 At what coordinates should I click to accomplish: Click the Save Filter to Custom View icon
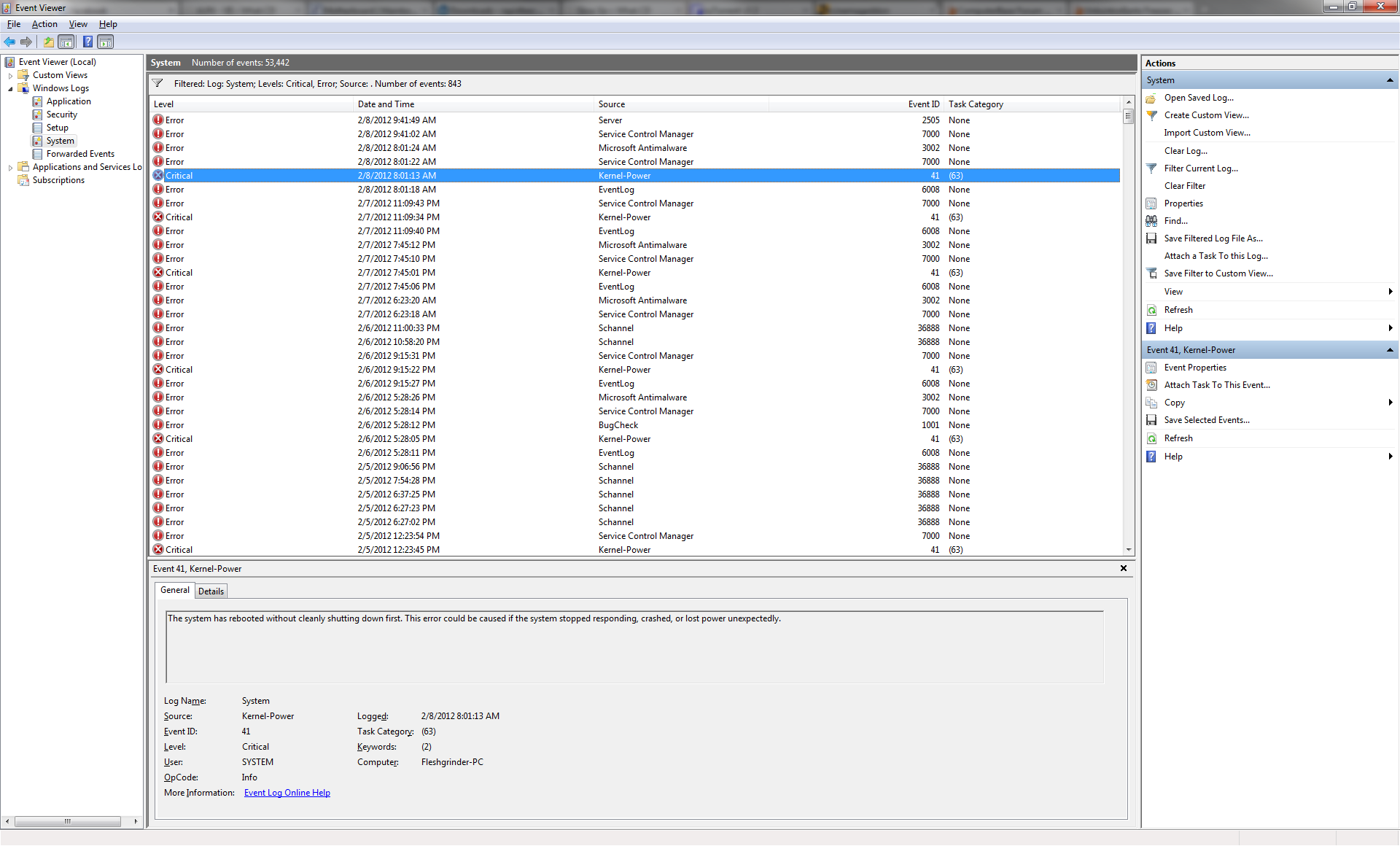coord(1151,273)
